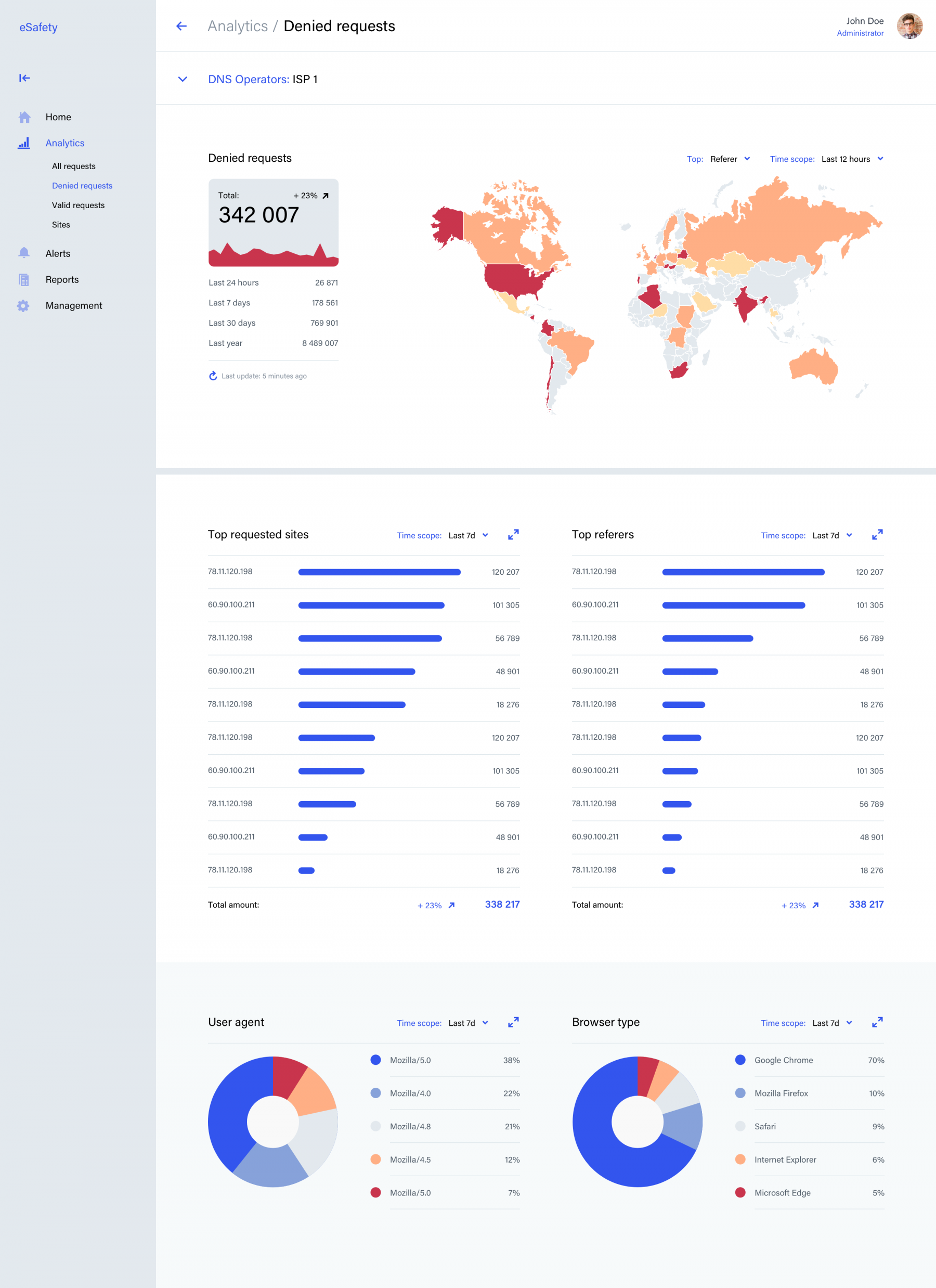Click the back arrow beside Analytics breadcrumb
The image size is (936, 1288).
click(x=181, y=26)
